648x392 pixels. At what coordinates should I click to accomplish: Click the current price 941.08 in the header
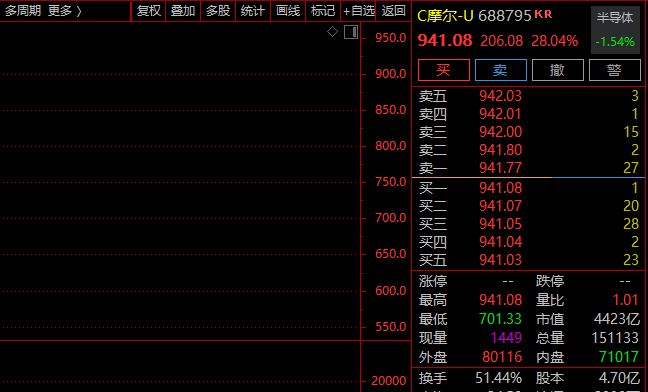coord(445,40)
